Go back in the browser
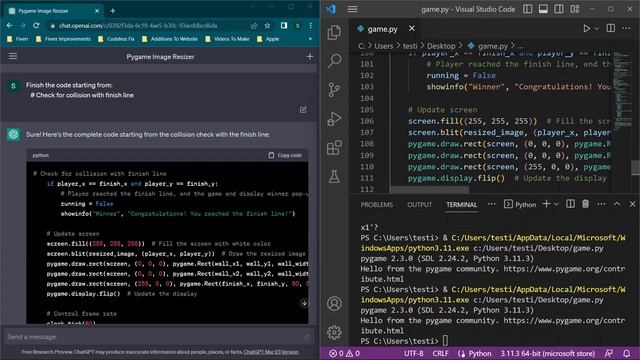Viewport: 640px width, 360px height. tap(9, 25)
